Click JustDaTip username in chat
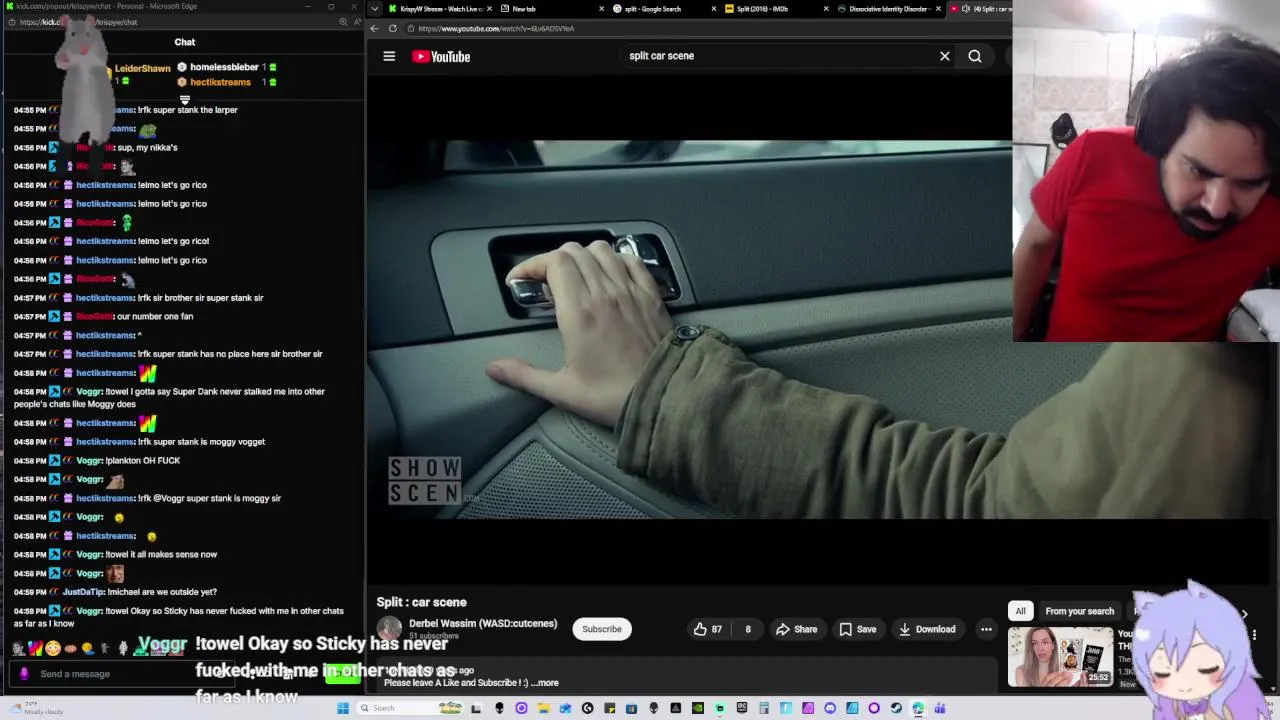Viewport: 1280px width, 720px height. tap(84, 592)
